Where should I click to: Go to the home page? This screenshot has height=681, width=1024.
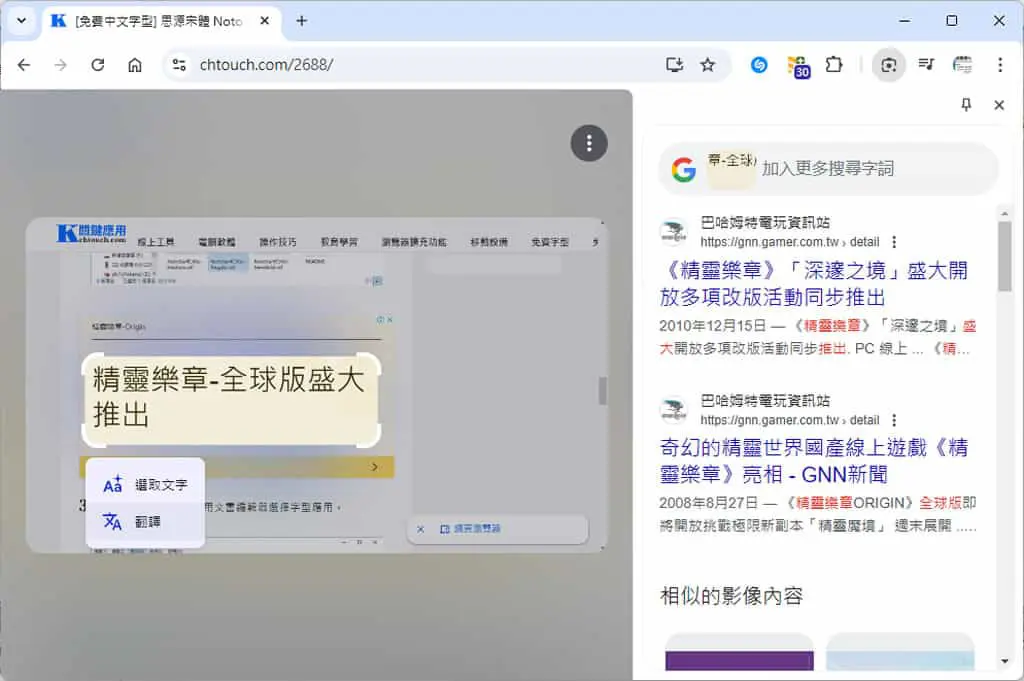click(x=135, y=65)
